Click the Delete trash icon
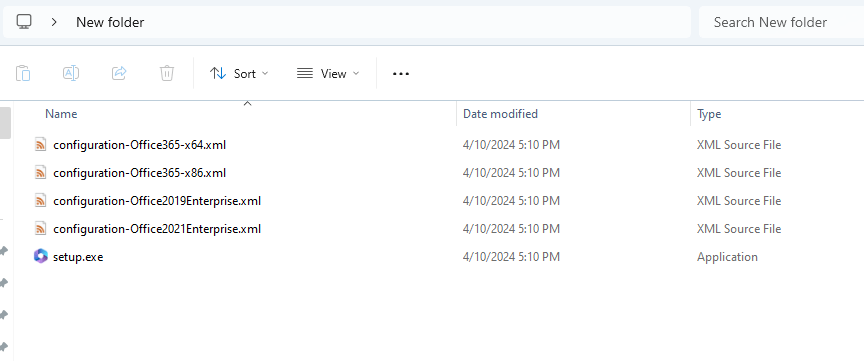864x361 pixels. pyautogui.click(x=167, y=73)
